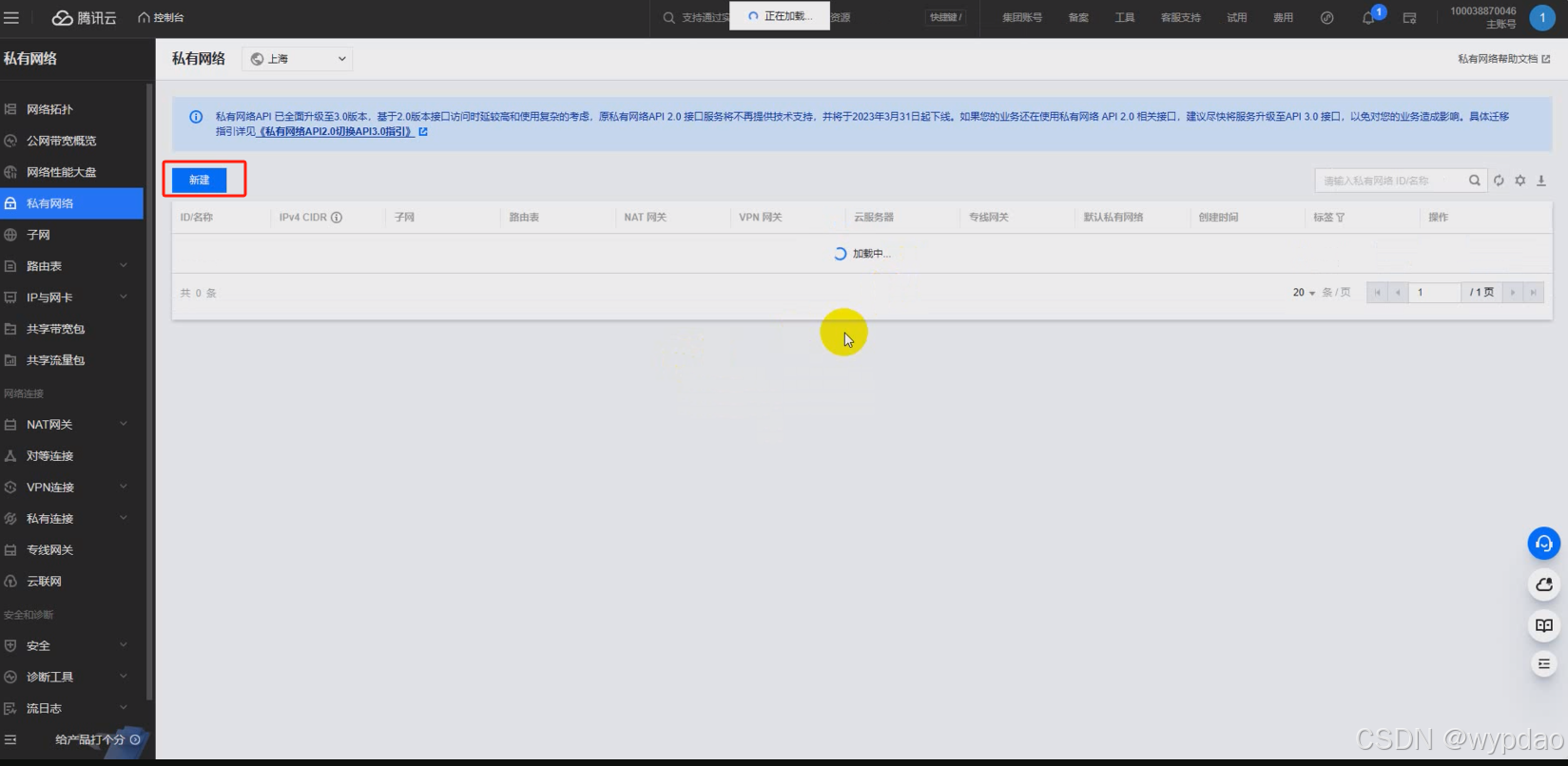Viewport: 1568px width, 766px height.
Task: Refresh the VPC list
Action: pyautogui.click(x=1499, y=181)
